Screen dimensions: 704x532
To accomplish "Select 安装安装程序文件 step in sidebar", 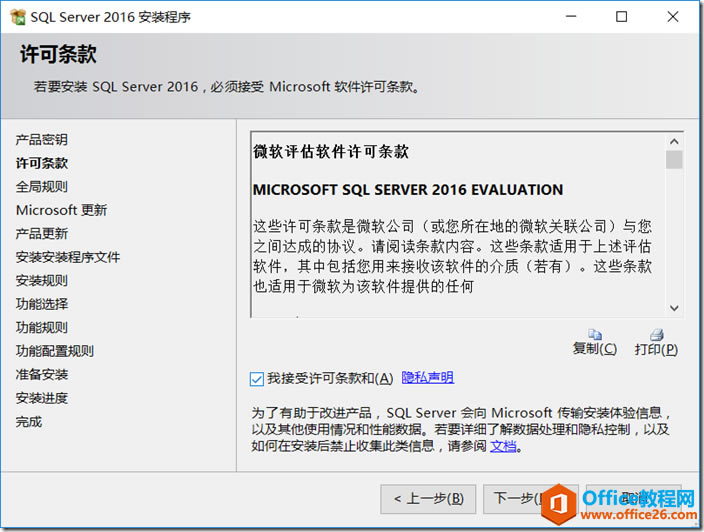I will [x=68, y=257].
